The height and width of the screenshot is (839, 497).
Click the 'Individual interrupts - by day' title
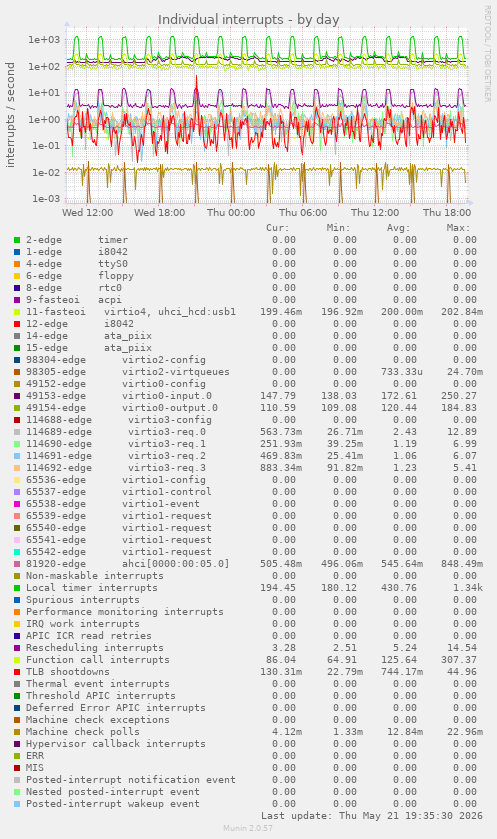[x=249, y=20]
